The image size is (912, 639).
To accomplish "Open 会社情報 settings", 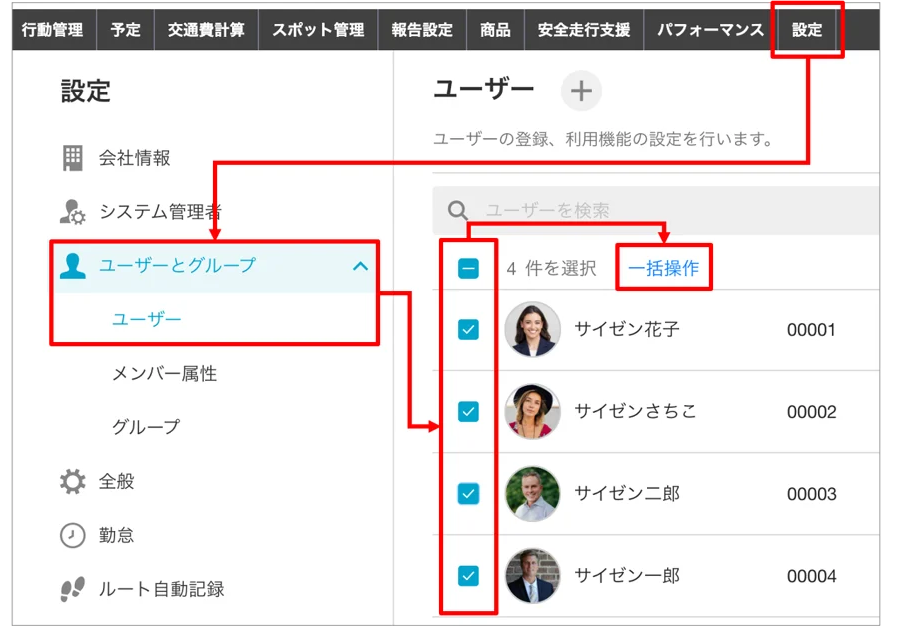I will (134, 158).
